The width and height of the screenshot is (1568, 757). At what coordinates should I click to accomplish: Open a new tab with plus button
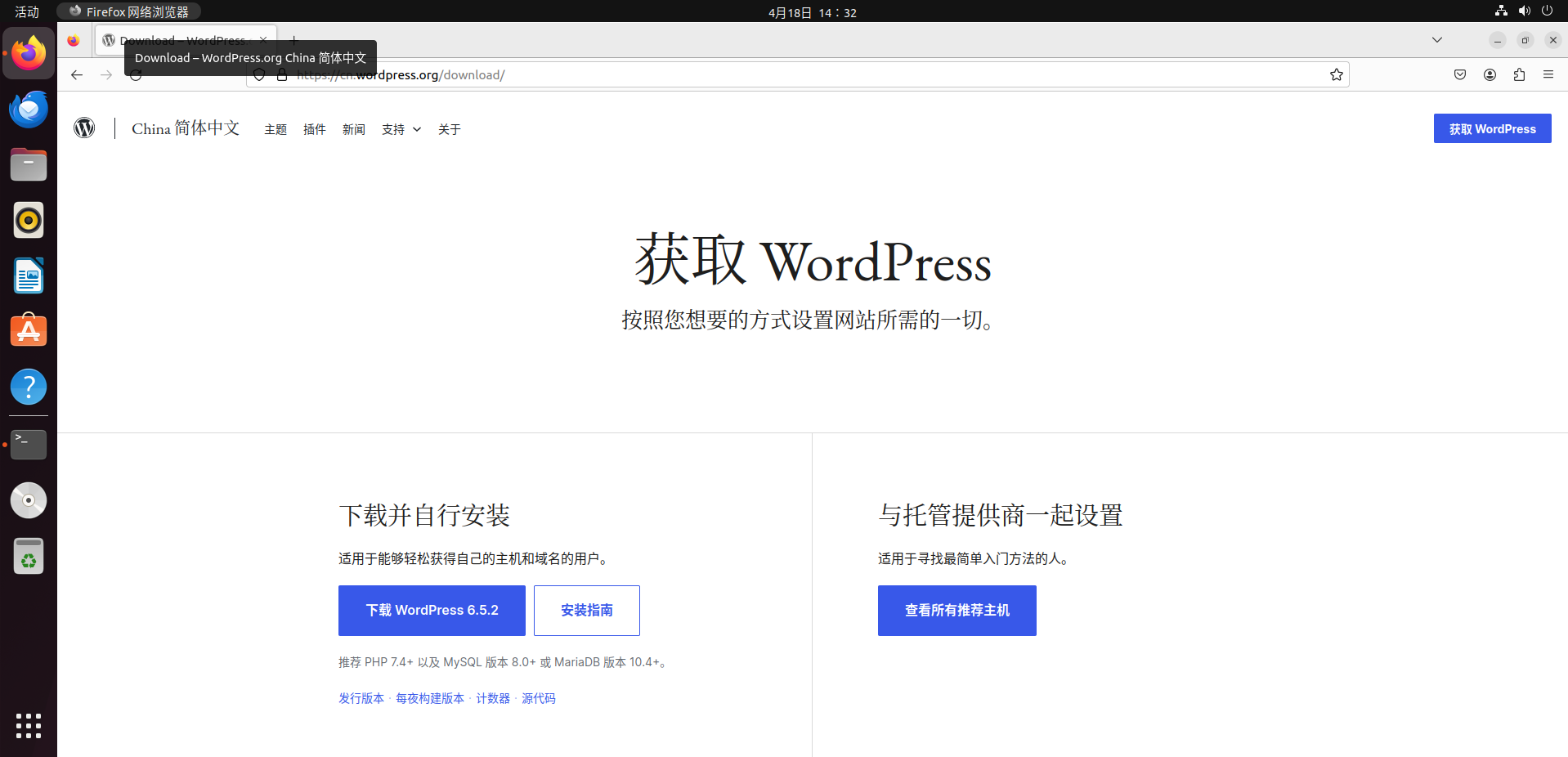pos(294,40)
